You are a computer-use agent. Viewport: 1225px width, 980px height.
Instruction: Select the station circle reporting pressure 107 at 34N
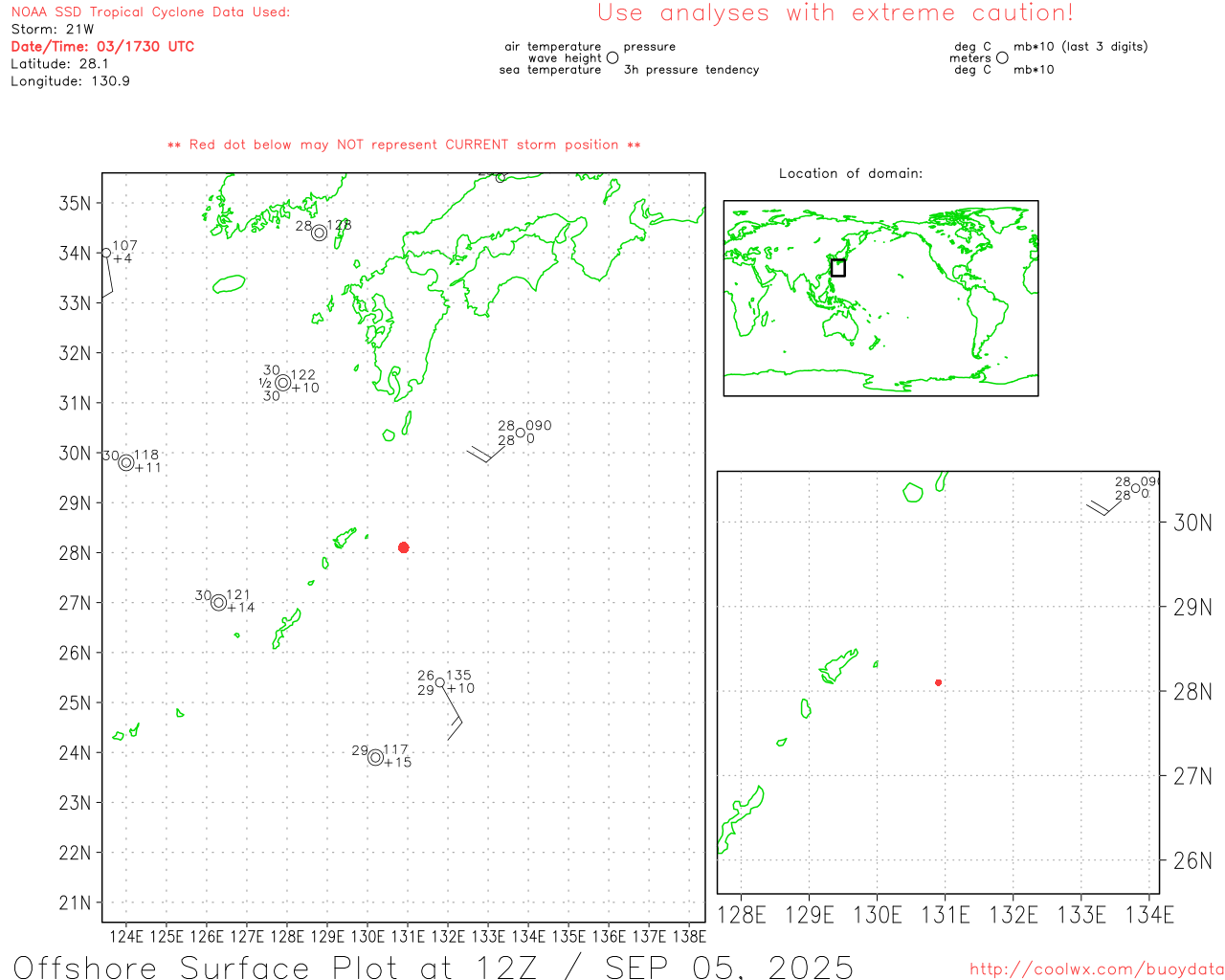pyautogui.click(x=106, y=253)
